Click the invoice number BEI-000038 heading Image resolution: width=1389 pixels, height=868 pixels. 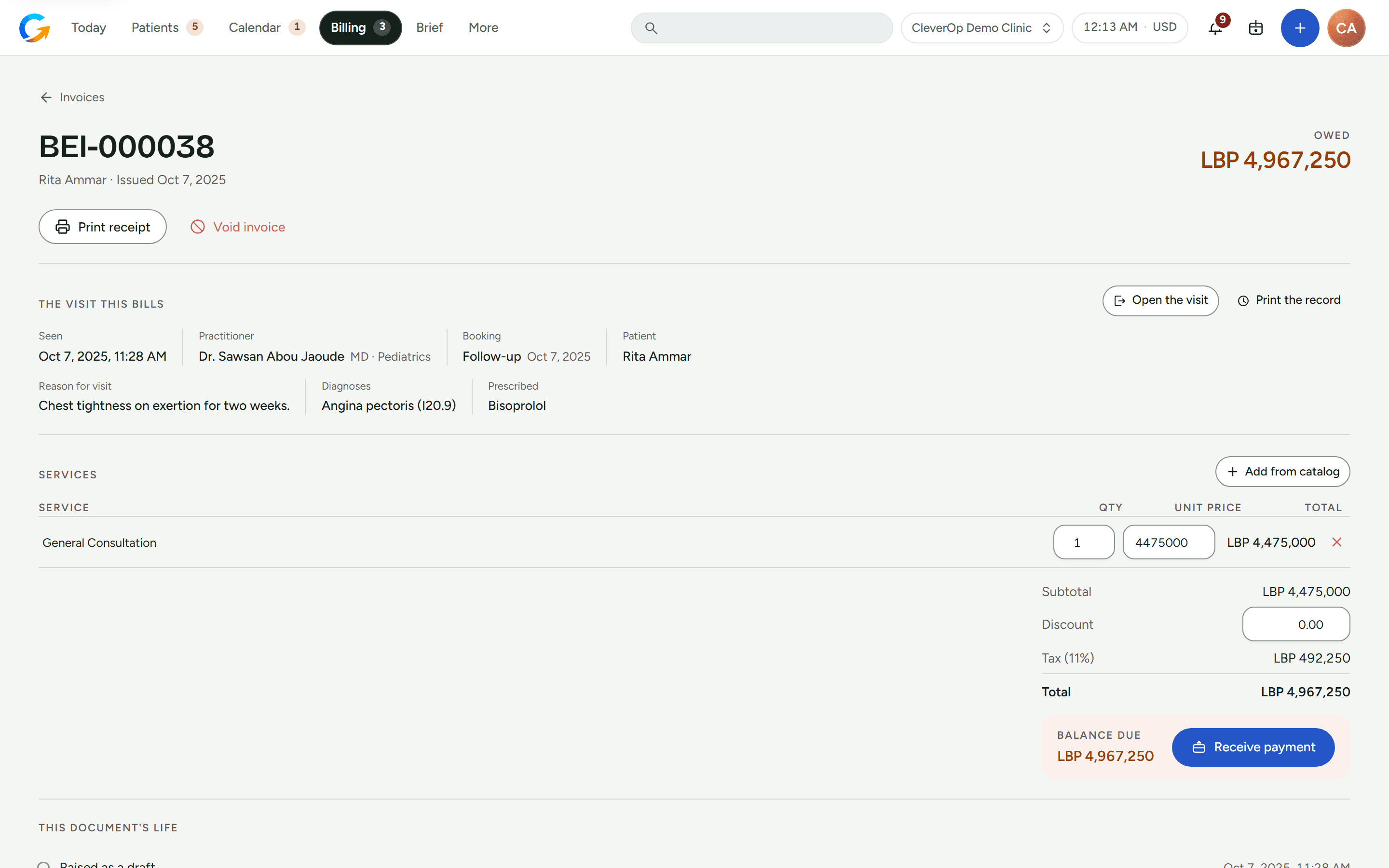[127, 147]
